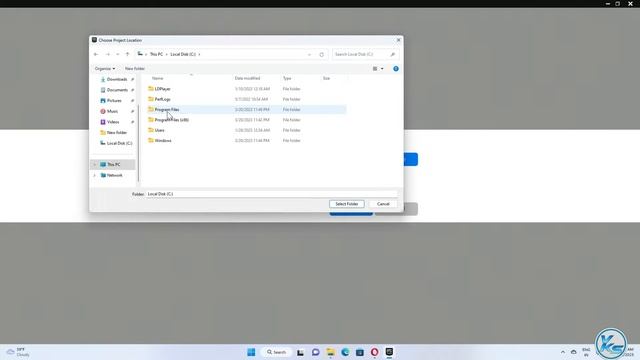
Task: Open recent locations dropdown arrow
Action: [x=118, y=54]
